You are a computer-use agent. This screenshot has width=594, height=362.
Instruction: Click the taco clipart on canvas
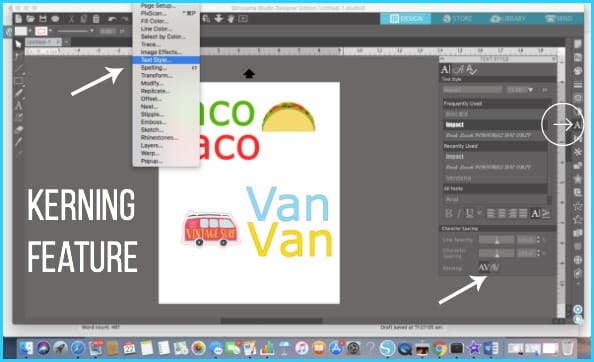pos(289,117)
